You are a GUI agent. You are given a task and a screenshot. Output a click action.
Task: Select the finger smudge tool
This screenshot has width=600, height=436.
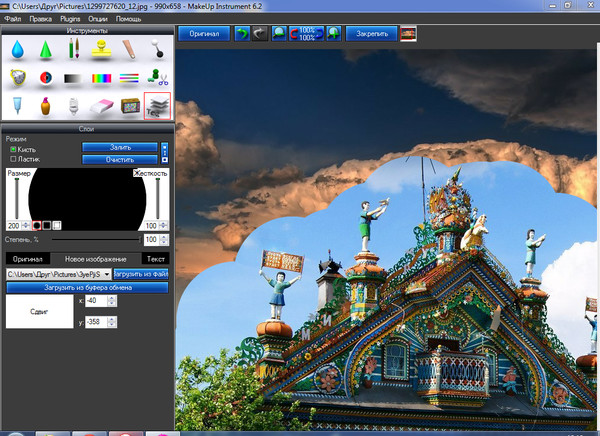coord(129,49)
